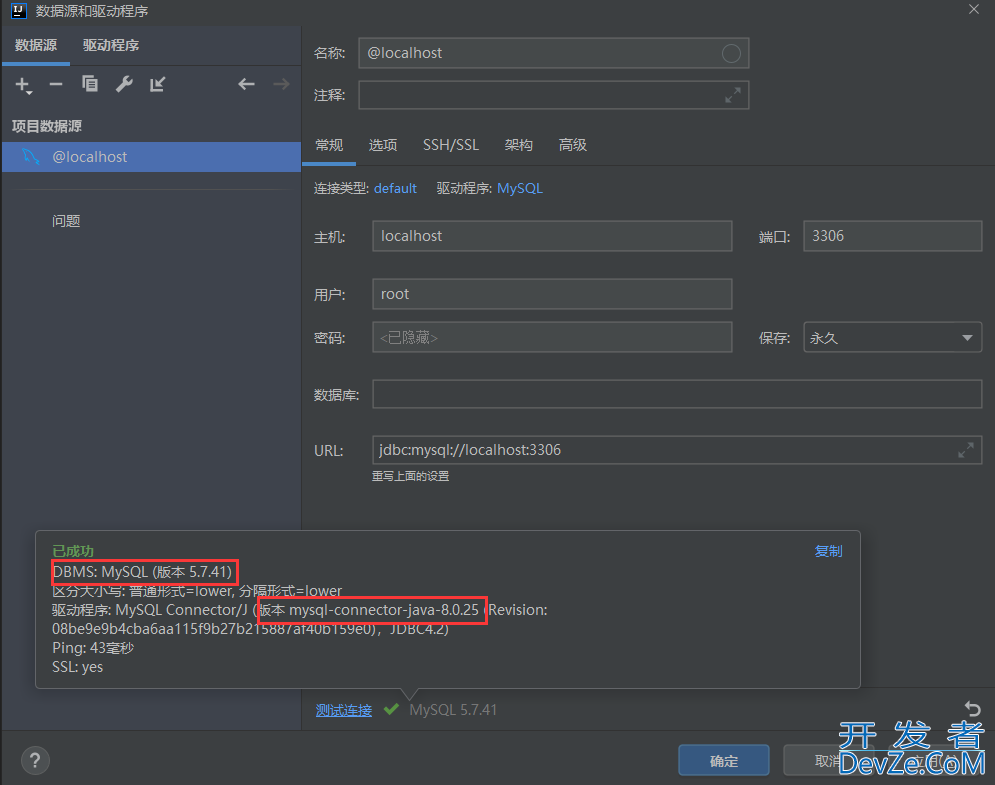The image size is (995, 785).
Task: Click the empty 数据库 field
Action: click(x=677, y=394)
